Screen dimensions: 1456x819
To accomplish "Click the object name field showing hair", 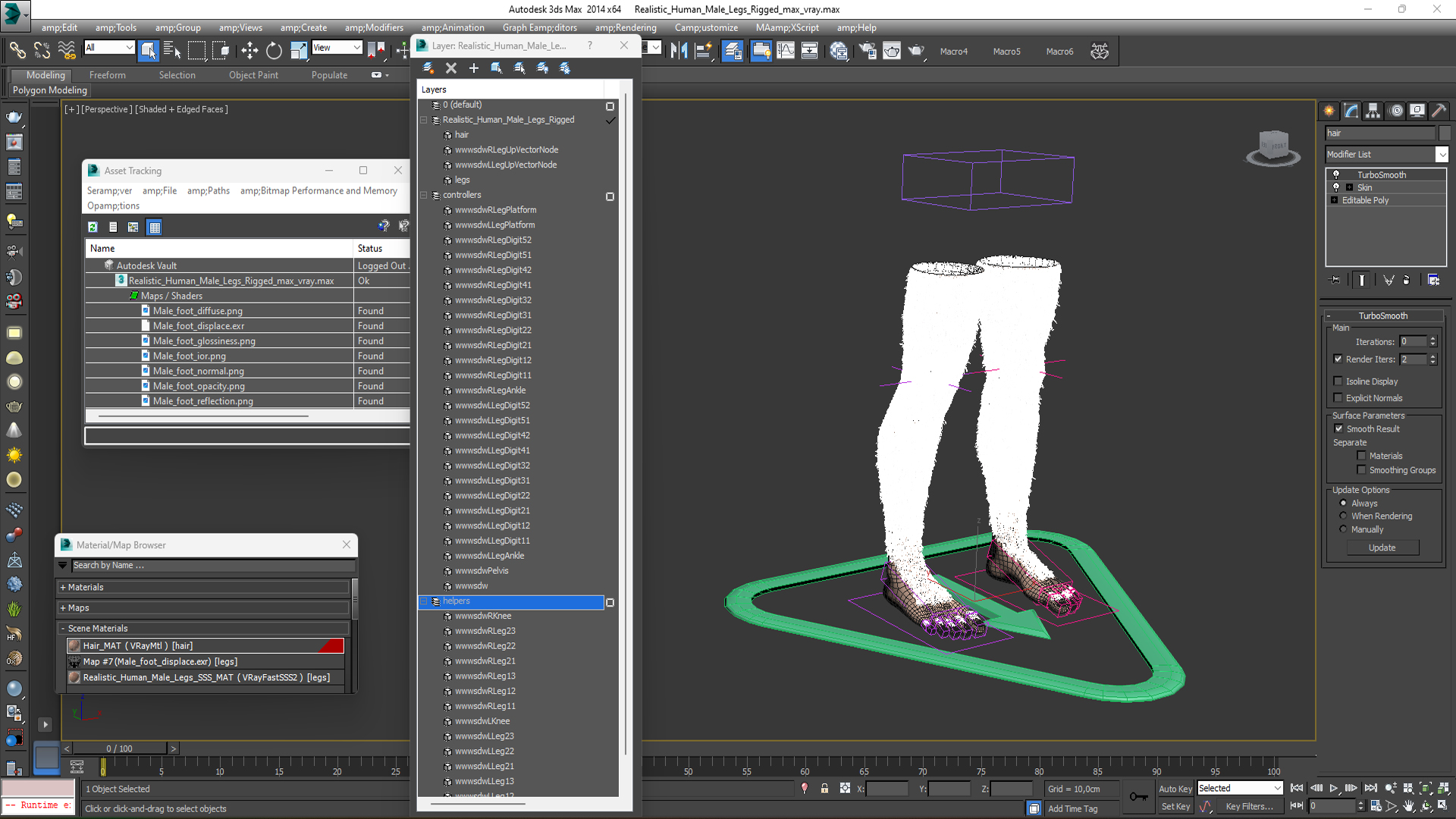I will click(1380, 133).
